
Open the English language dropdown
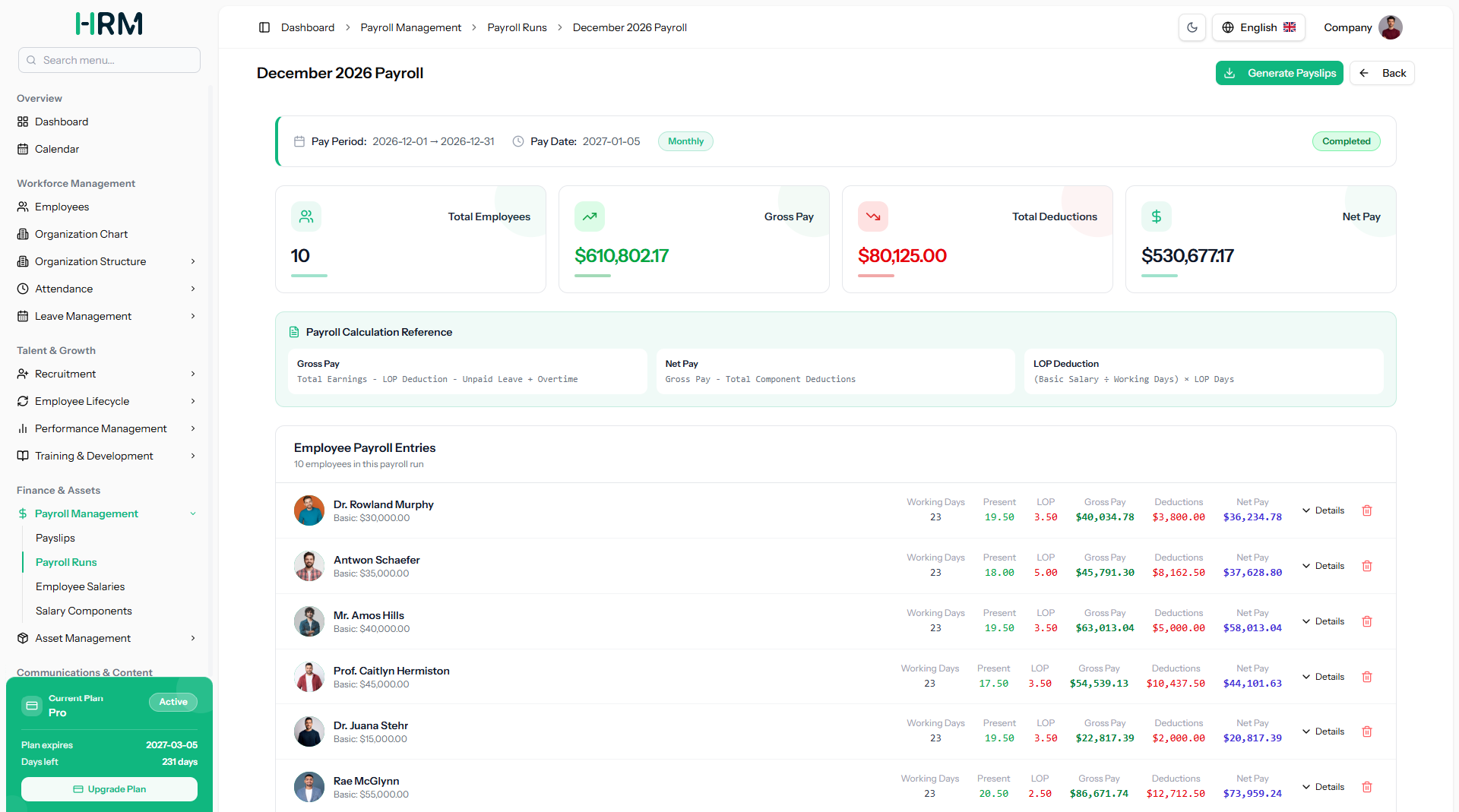pyautogui.click(x=1258, y=27)
